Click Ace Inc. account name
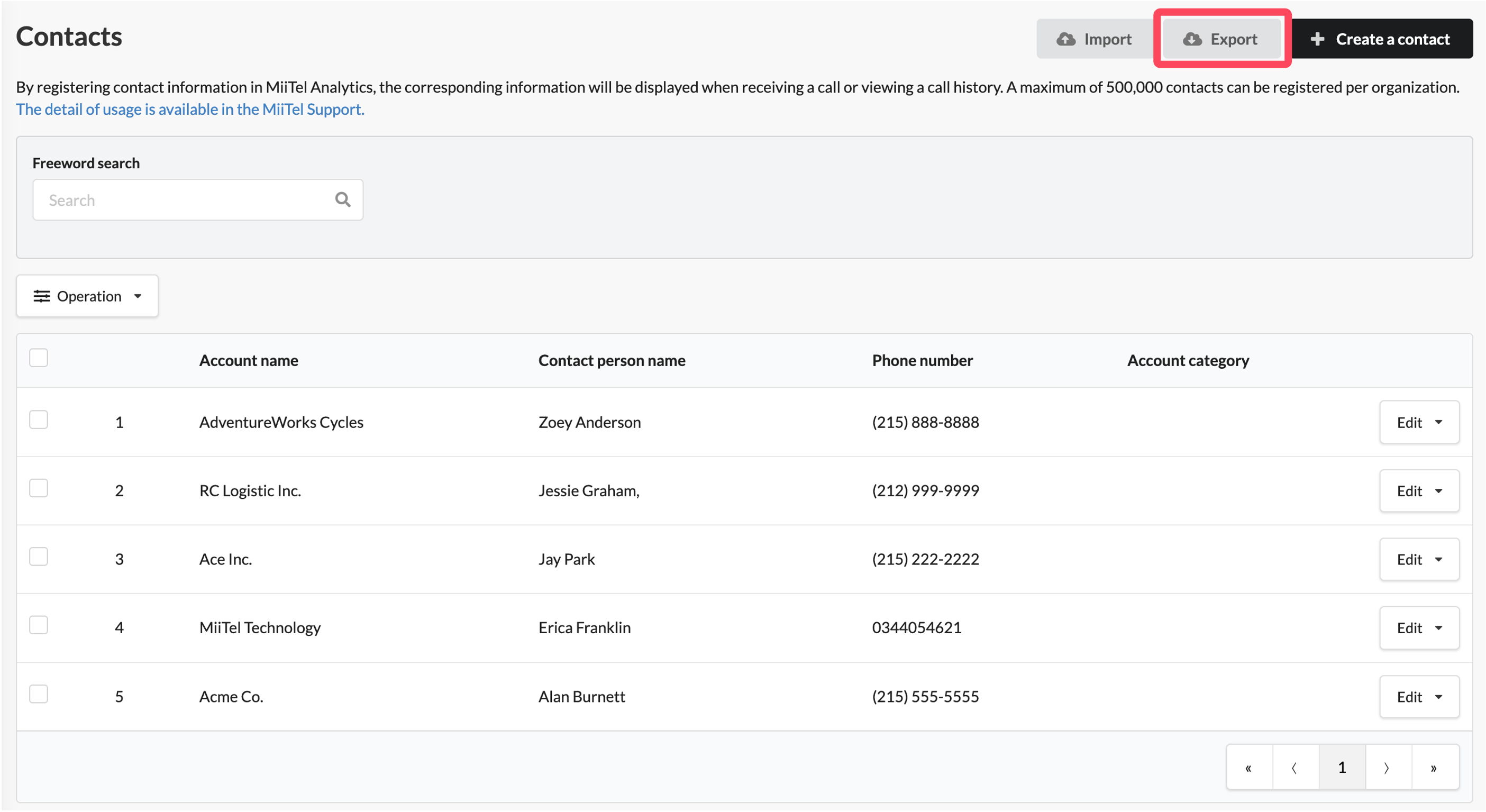1486x812 pixels. pyautogui.click(x=225, y=559)
